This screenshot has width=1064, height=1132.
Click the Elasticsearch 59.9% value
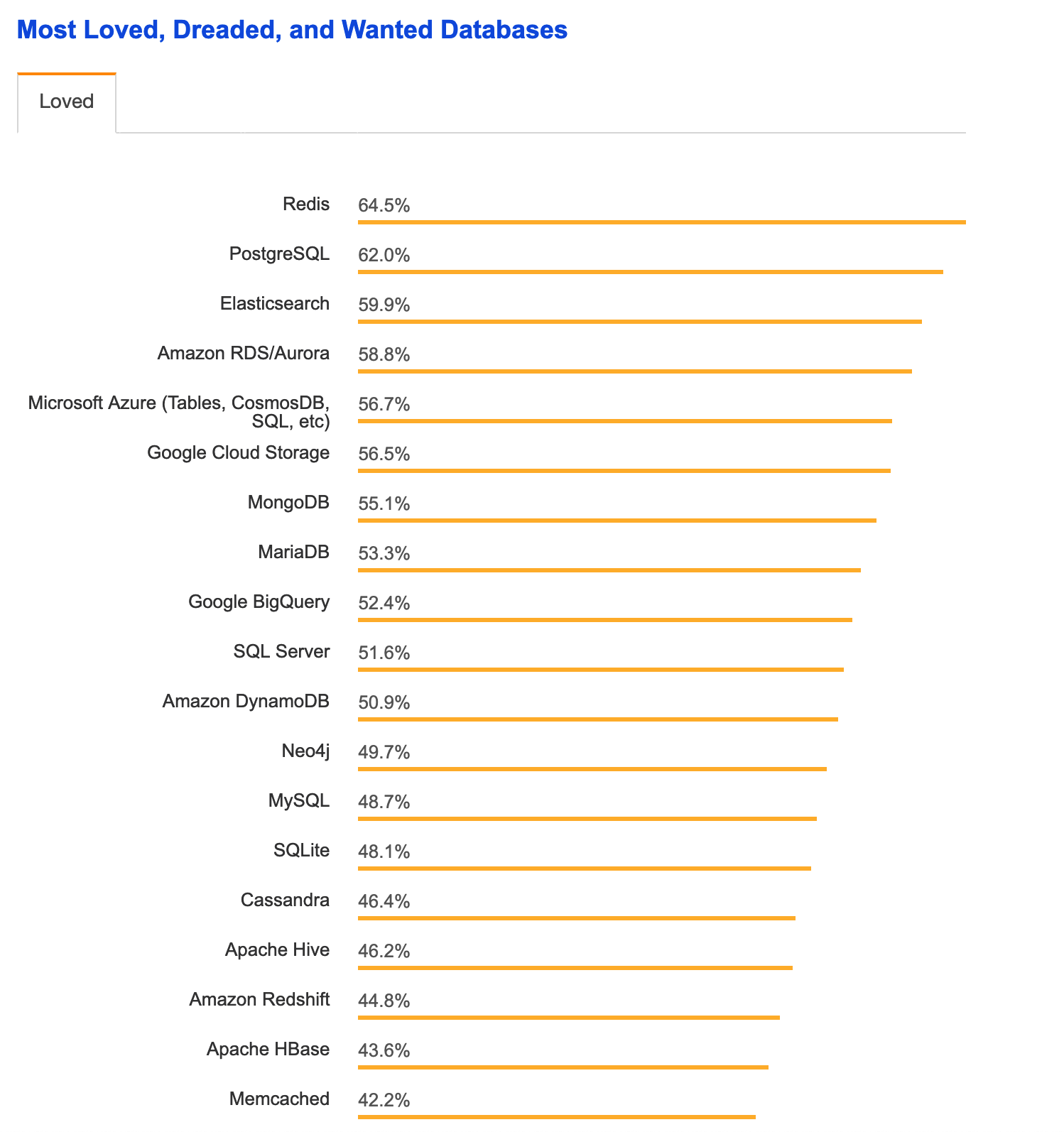coord(384,305)
